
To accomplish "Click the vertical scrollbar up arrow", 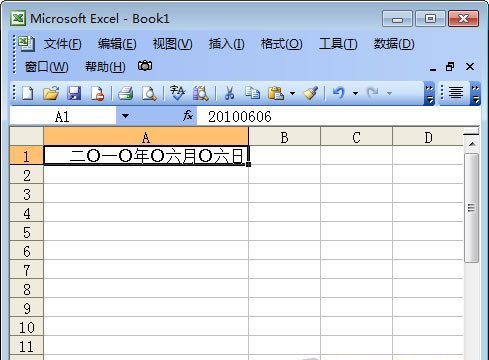I will (x=472, y=144).
